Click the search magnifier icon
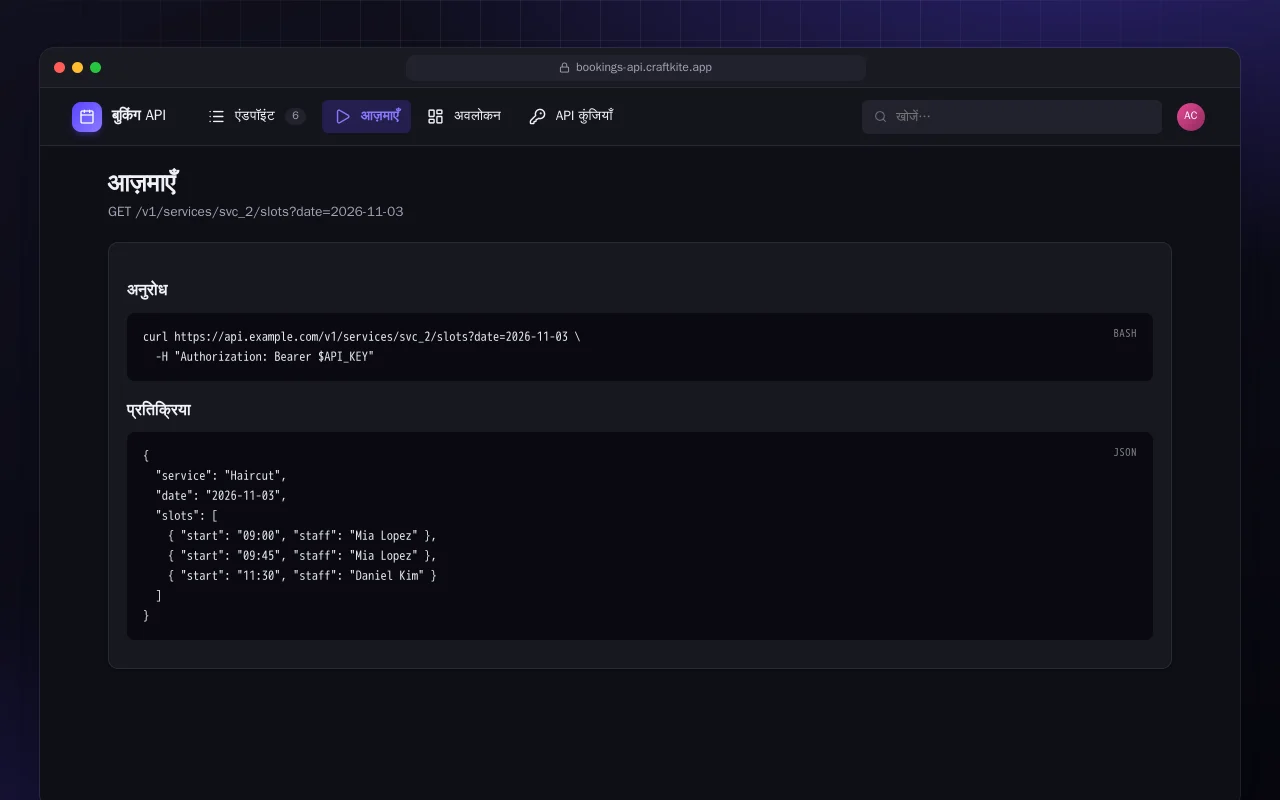This screenshot has width=1280, height=800. tap(881, 117)
